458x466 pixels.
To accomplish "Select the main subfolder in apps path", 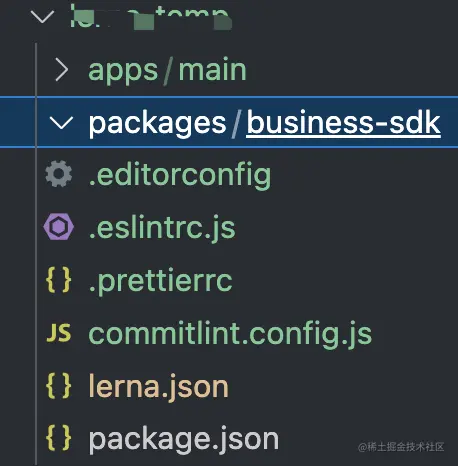I will [213, 70].
